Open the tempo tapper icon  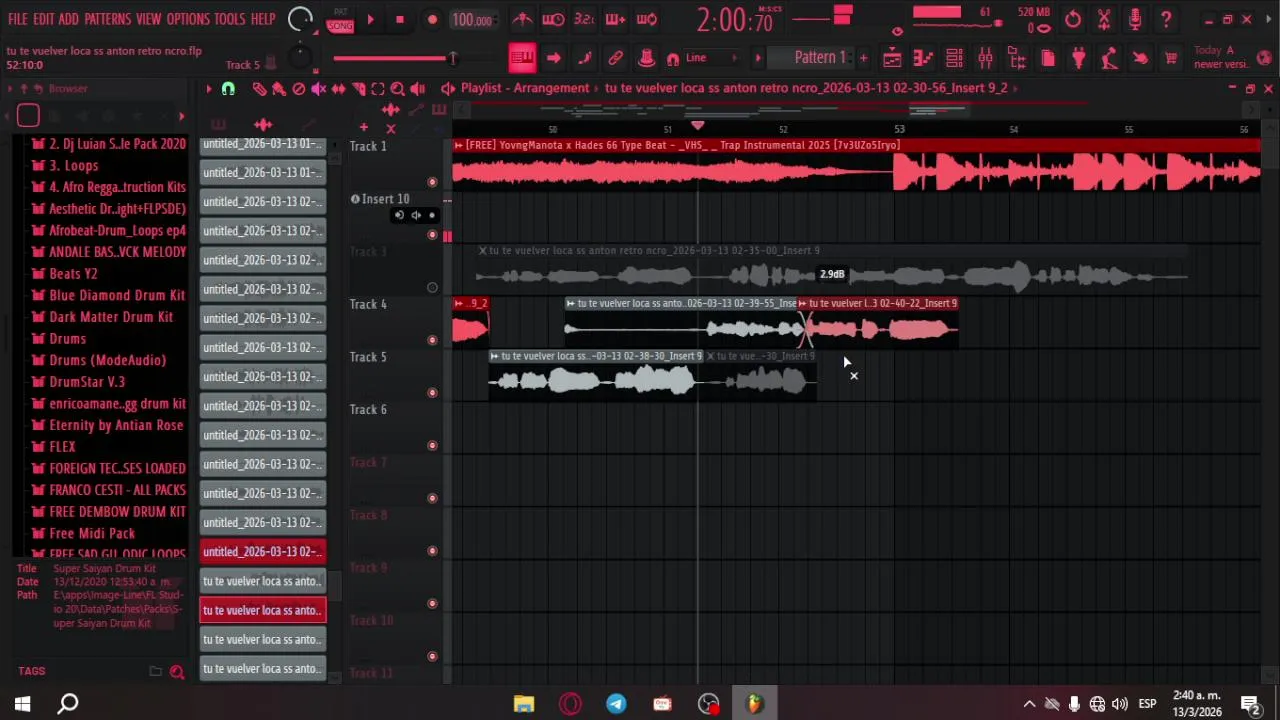[1109, 58]
